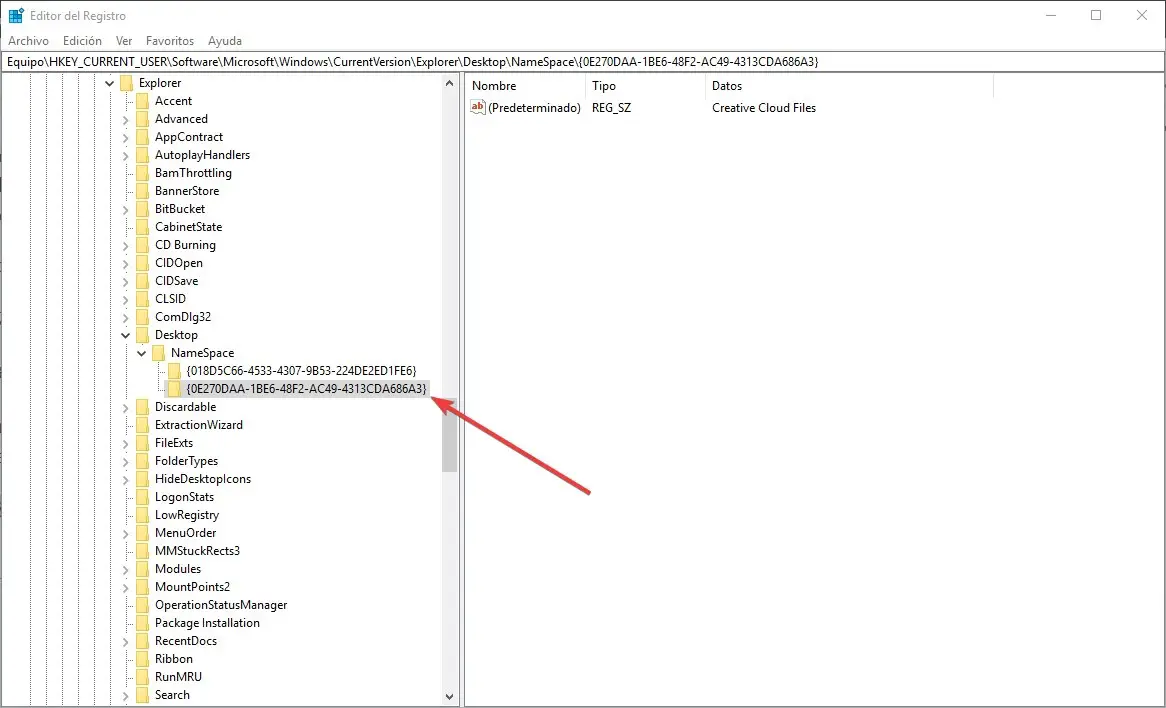Select the Package Installation key
This screenshot has width=1166, height=708.
[207, 622]
